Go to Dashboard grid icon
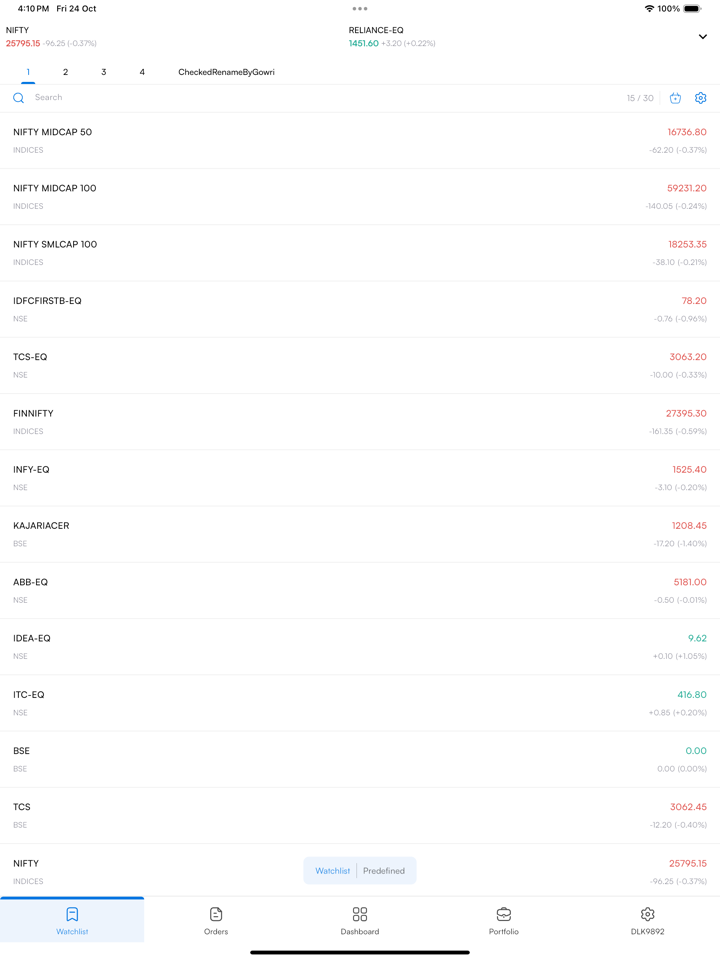Viewport: 720px width, 960px height. point(360,915)
